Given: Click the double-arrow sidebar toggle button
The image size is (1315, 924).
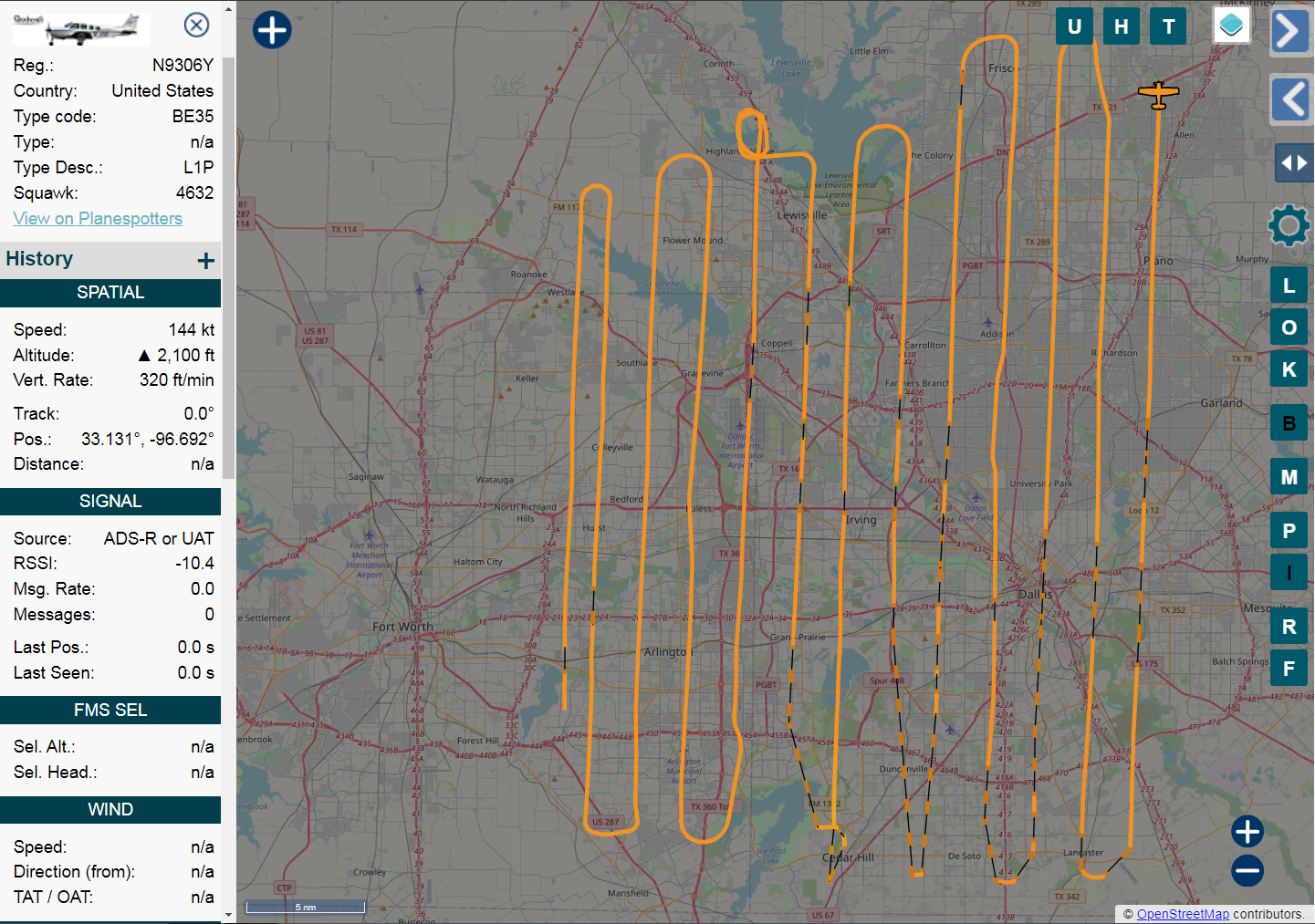Looking at the screenshot, I should point(1293,163).
